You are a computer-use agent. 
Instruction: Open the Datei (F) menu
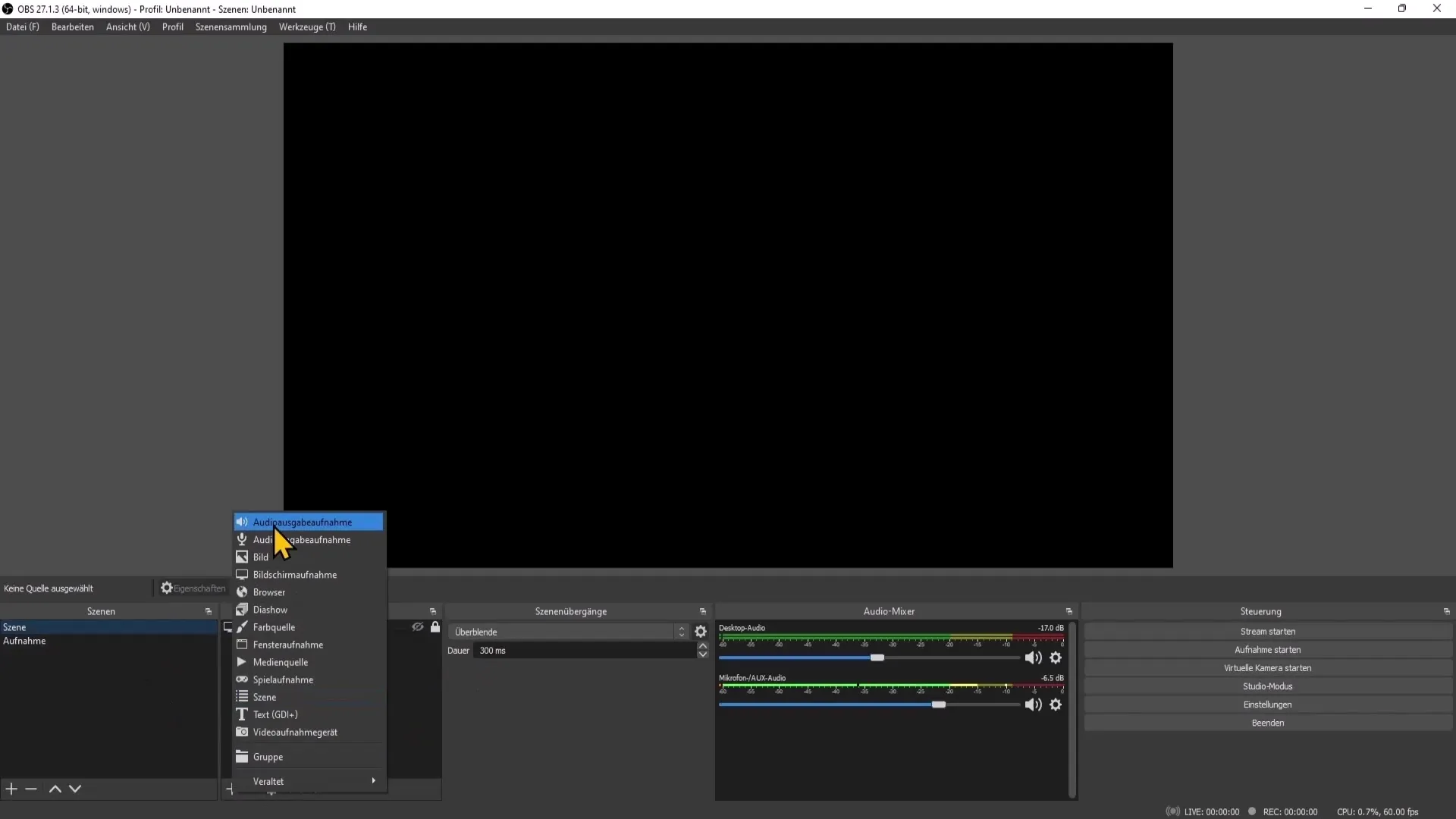click(x=23, y=27)
